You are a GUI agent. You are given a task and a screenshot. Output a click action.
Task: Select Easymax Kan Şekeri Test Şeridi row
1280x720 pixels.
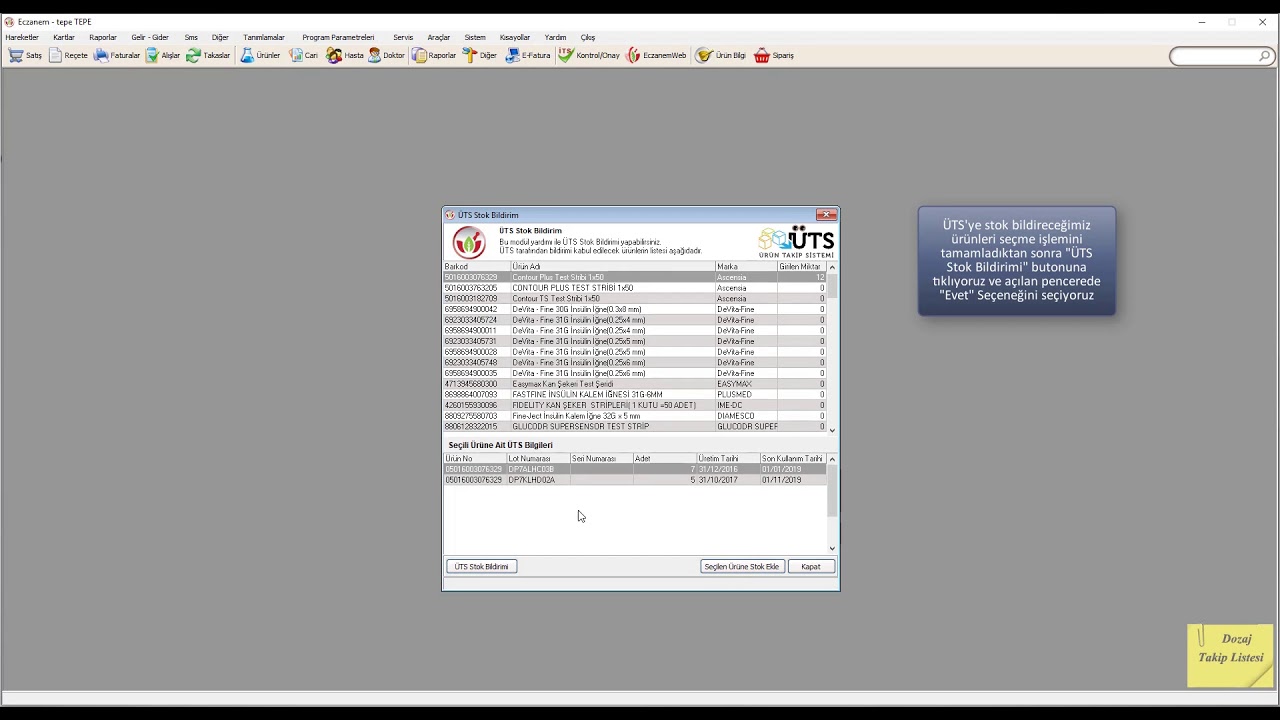(x=635, y=384)
